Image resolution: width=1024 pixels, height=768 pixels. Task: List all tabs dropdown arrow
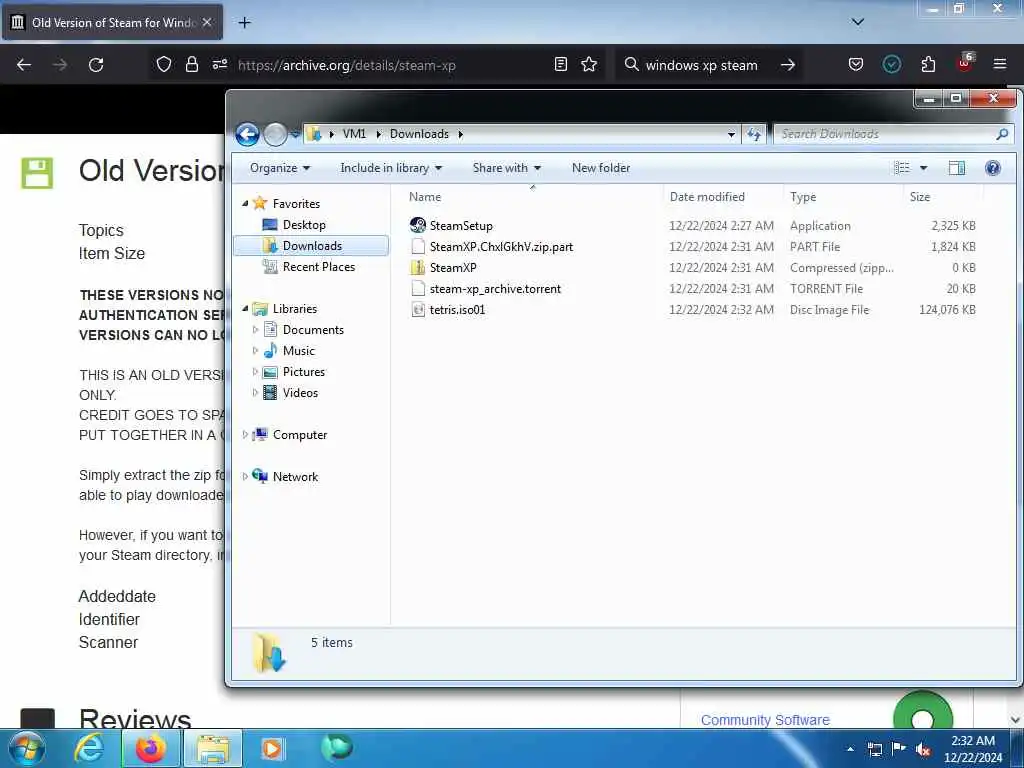[x=858, y=22]
